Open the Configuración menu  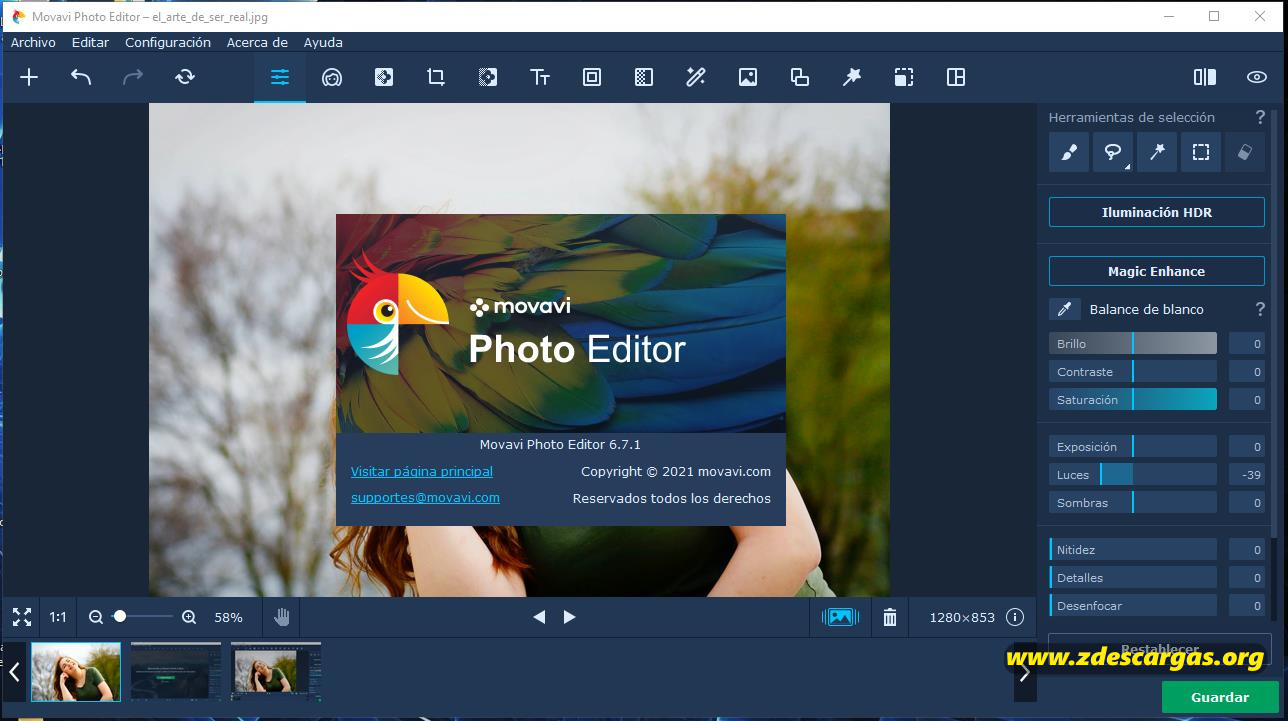click(x=168, y=42)
